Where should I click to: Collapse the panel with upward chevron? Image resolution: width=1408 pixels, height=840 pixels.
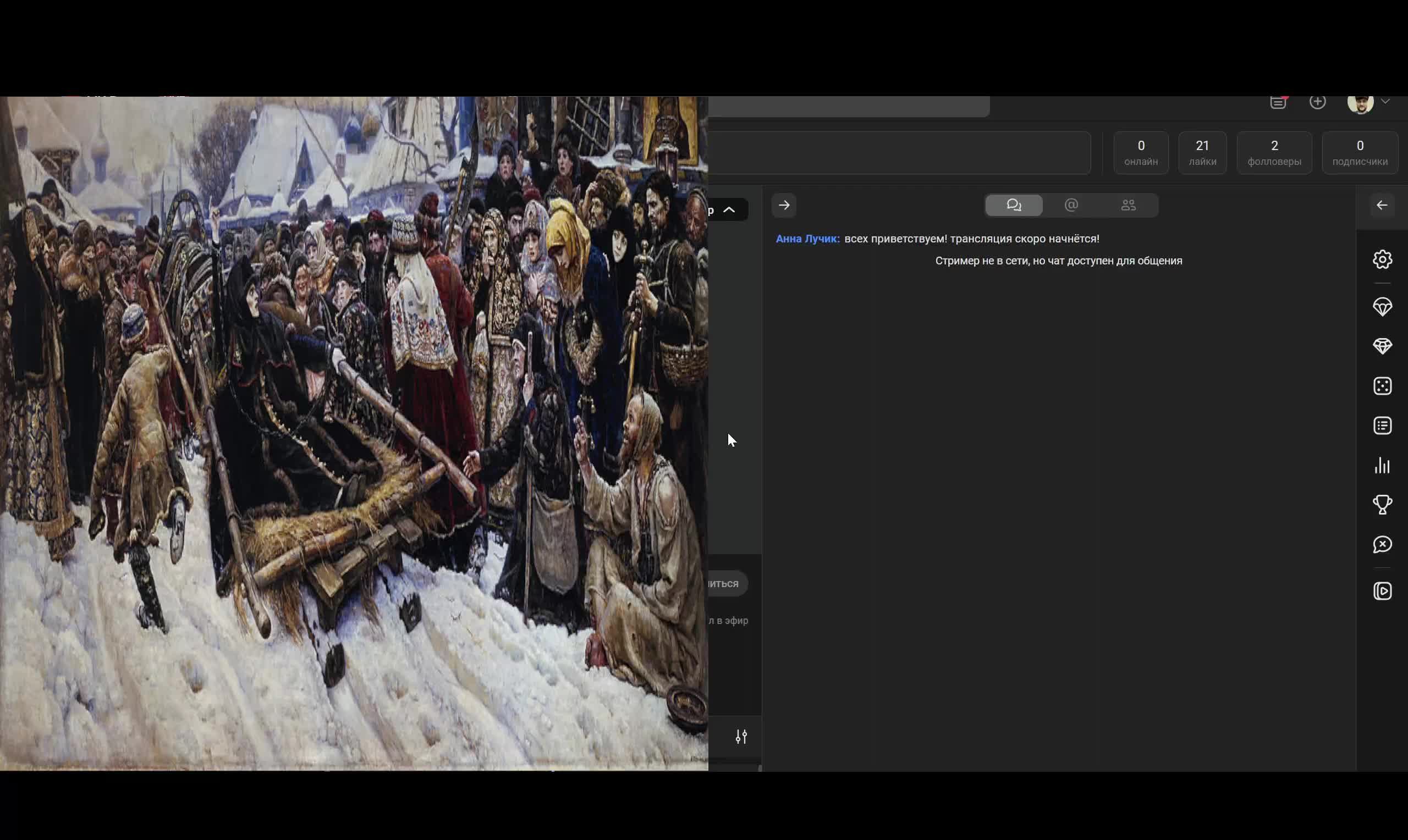click(729, 210)
